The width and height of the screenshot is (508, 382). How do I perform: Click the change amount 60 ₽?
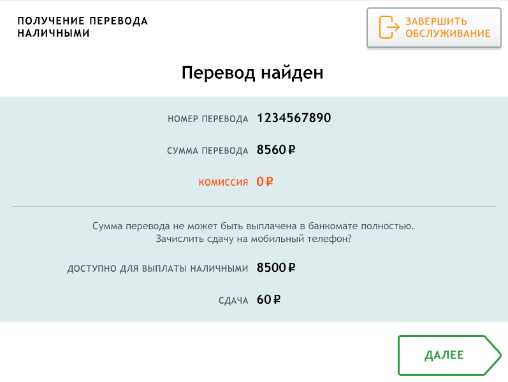tap(269, 300)
